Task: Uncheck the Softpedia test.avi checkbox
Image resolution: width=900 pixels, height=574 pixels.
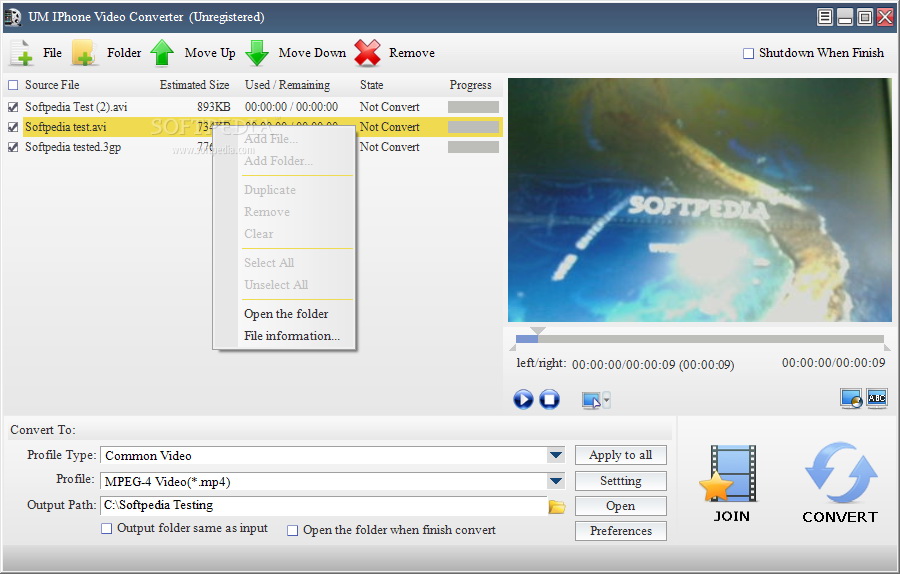Action: pos(13,127)
